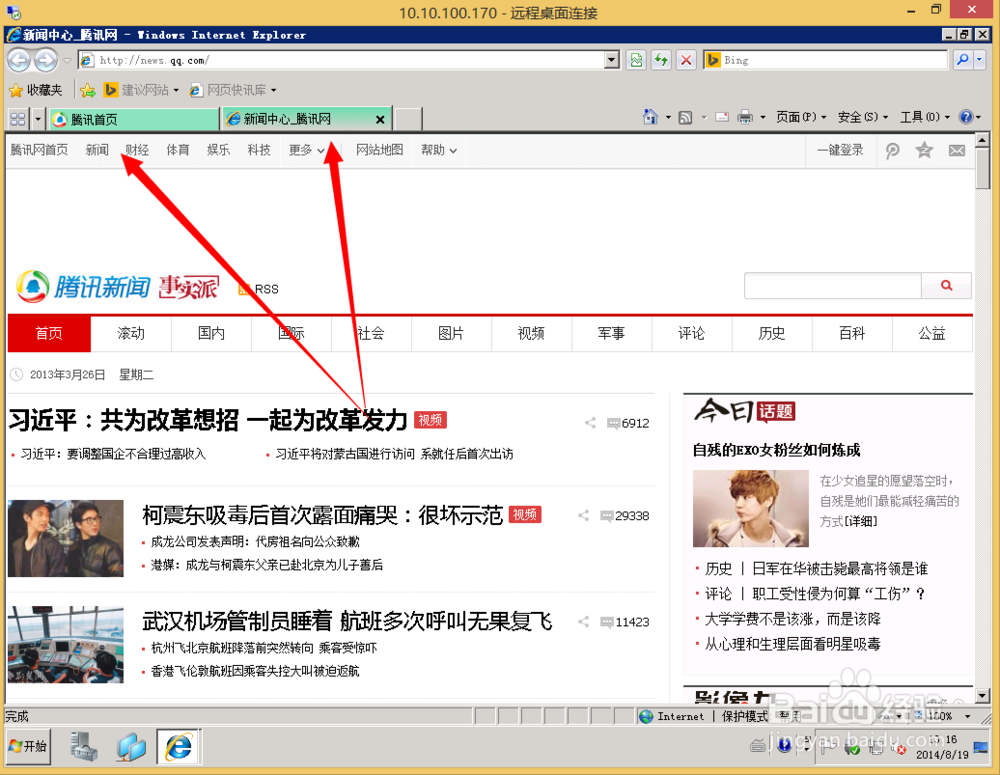Image resolution: width=1000 pixels, height=775 pixels.
Task: Open headline 武汉机场管制员睡着
Action: 347,621
